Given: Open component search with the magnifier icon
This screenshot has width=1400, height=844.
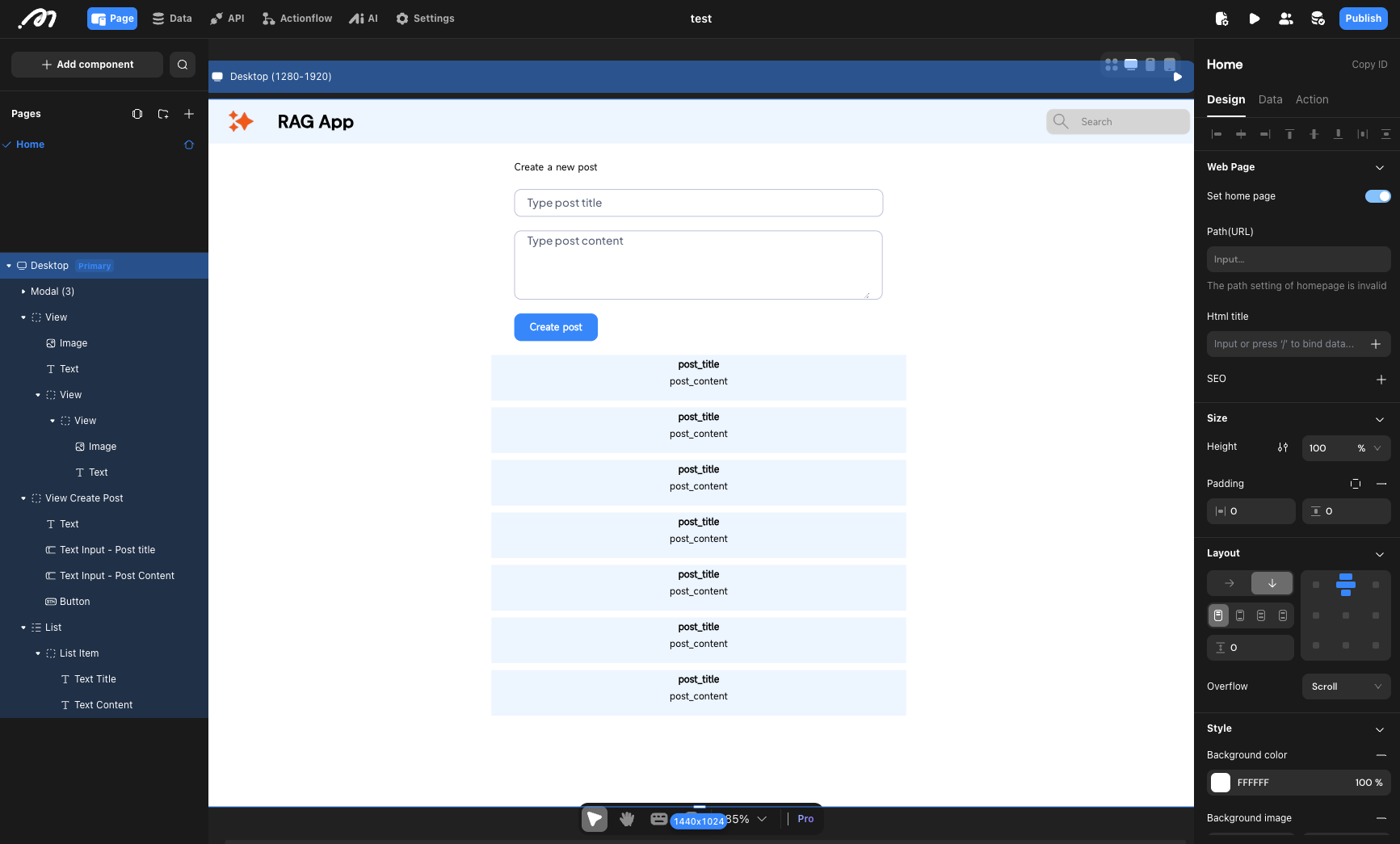Looking at the screenshot, I should 183,65.
